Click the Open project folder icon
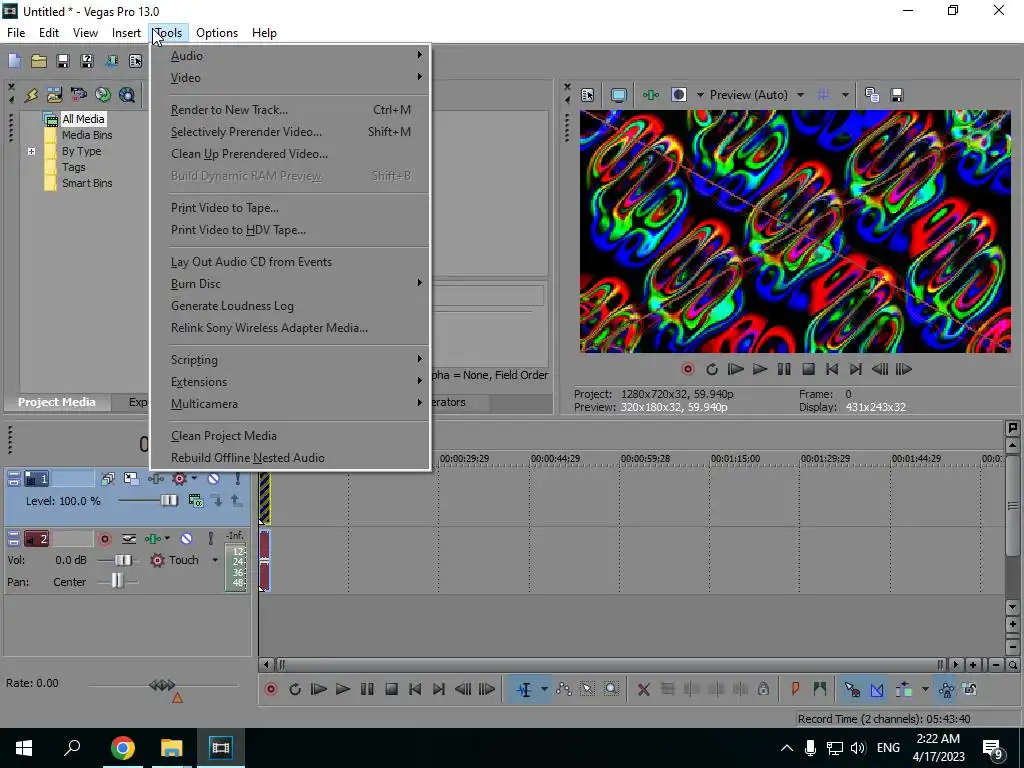The width and height of the screenshot is (1024, 768). (x=39, y=61)
